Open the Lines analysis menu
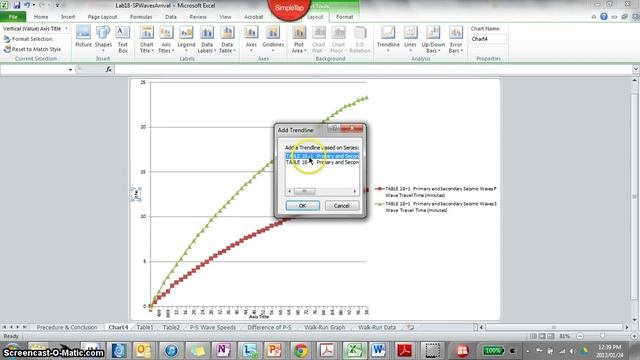Screen dimensions: 640x360 (x=410, y=38)
